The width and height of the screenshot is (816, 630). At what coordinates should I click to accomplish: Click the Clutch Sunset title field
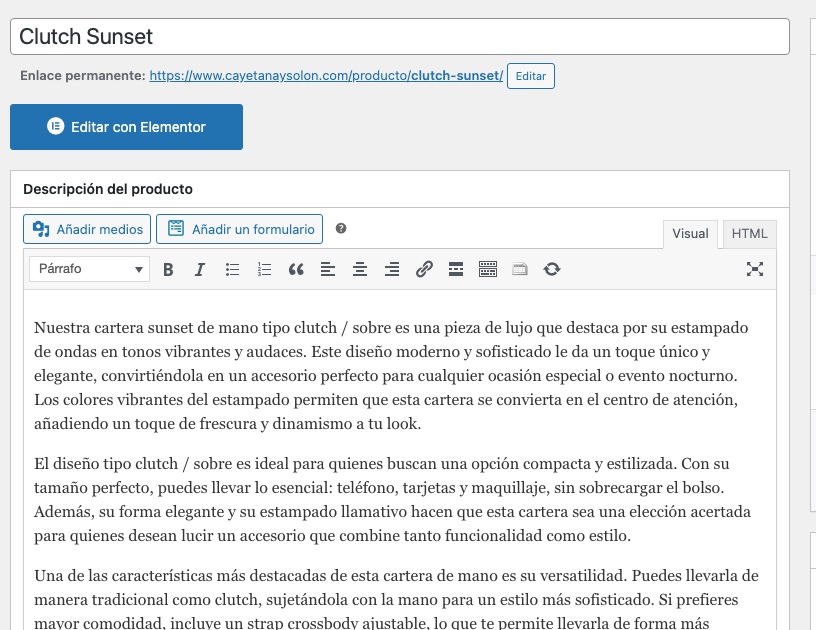(400, 36)
